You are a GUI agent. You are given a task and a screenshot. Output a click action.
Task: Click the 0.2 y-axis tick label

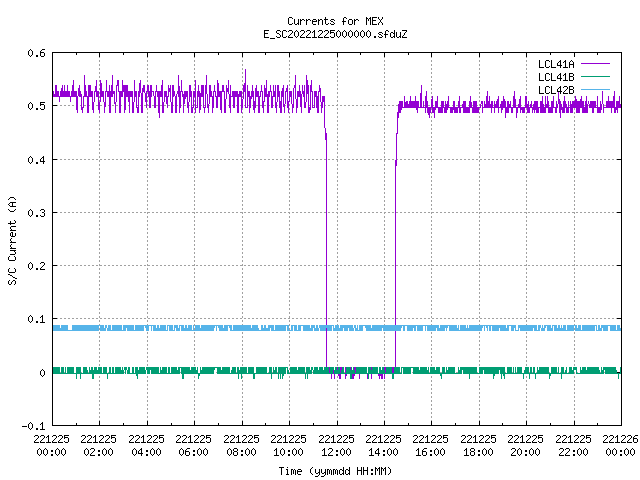[36, 266]
